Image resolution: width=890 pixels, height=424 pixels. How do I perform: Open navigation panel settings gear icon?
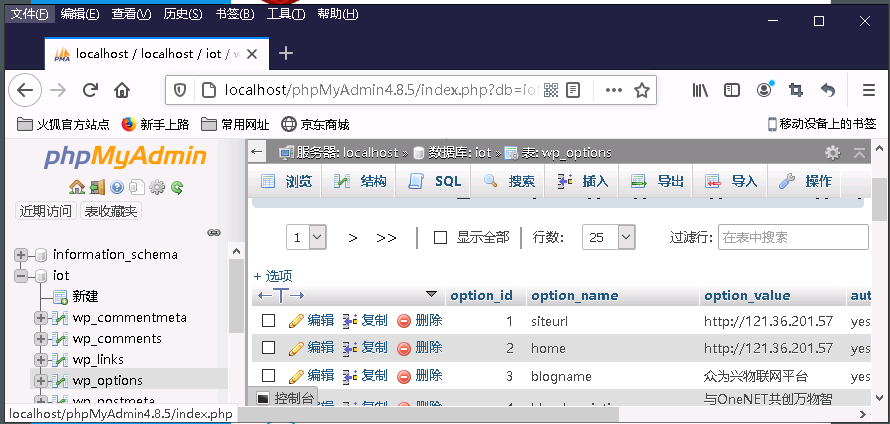(x=157, y=187)
